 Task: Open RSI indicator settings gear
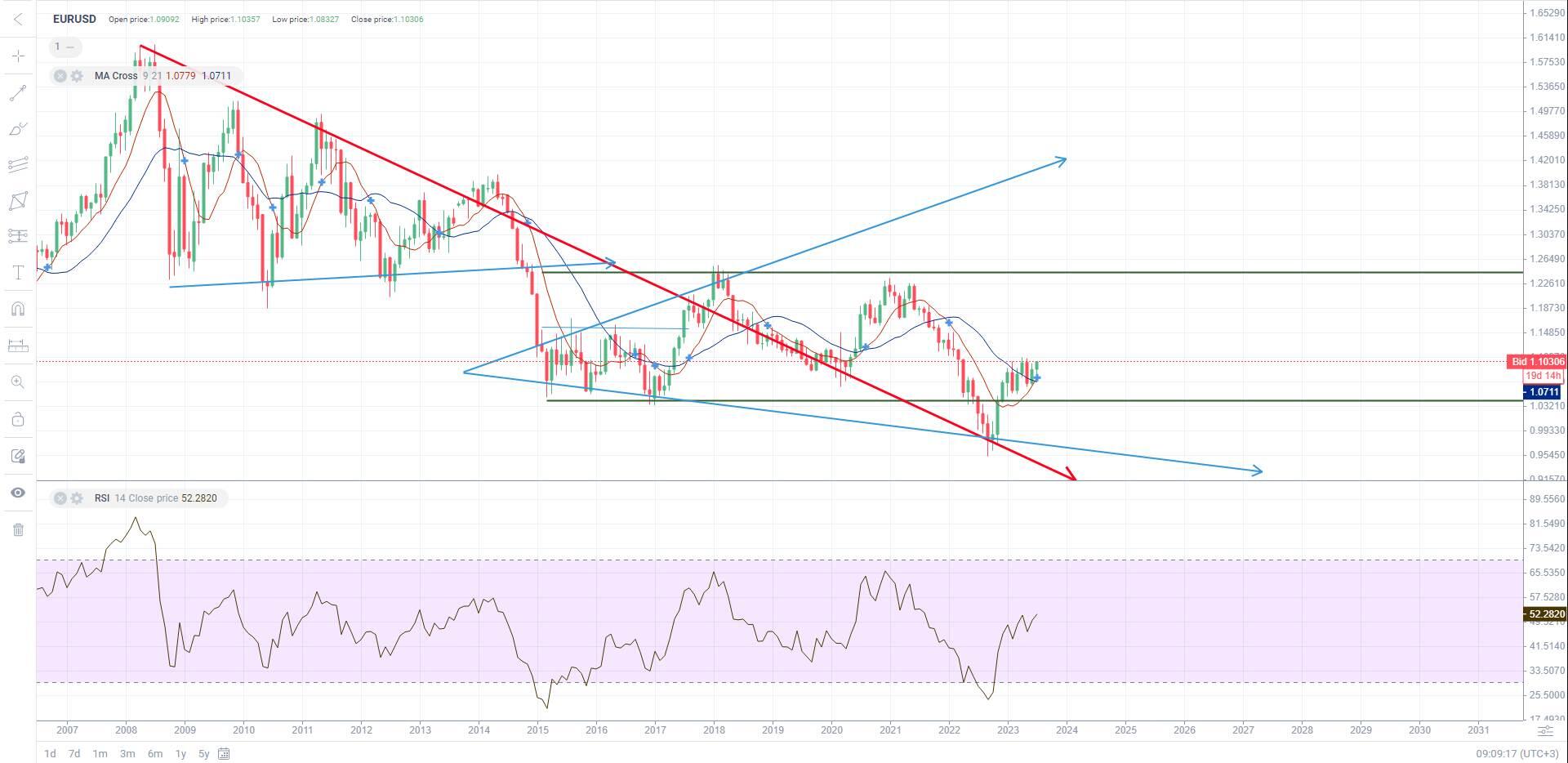77,498
